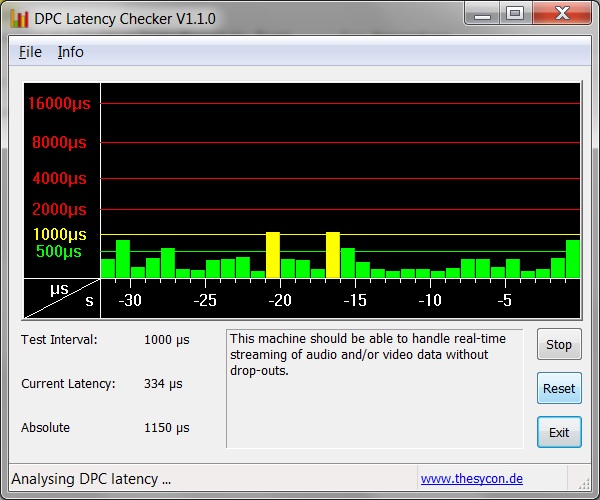Screen dimensions: 600x500
Task: Click the 16000µs scale label
Action: coord(59,103)
